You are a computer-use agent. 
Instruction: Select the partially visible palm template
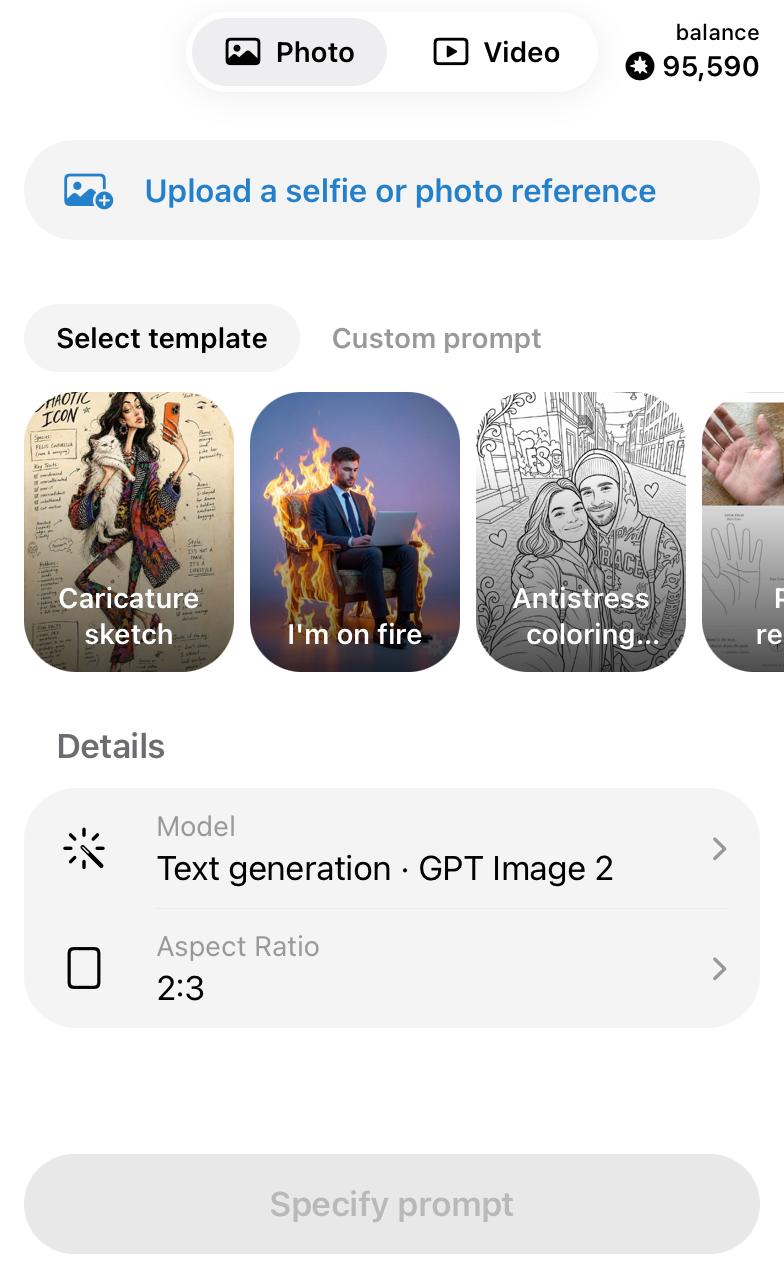[743, 531]
